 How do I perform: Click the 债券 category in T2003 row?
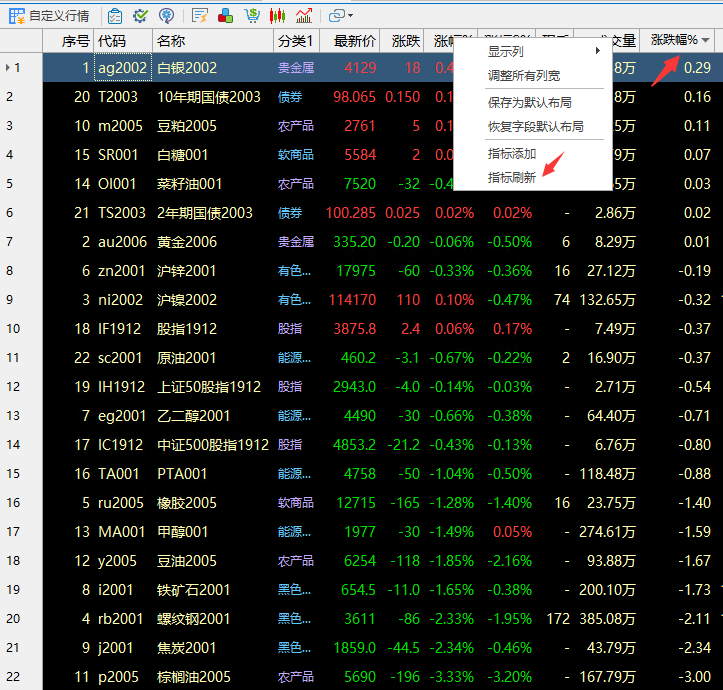tap(290, 97)
